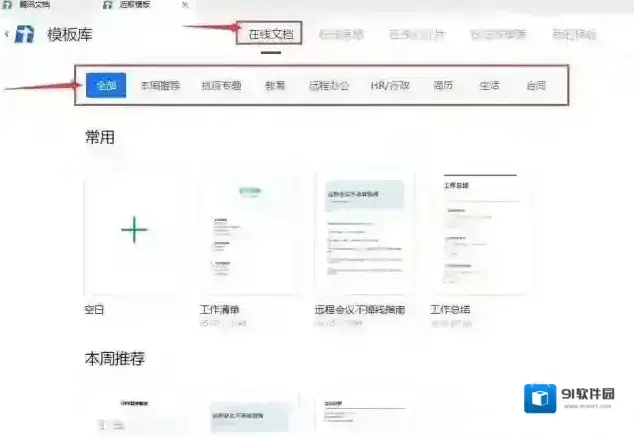
Task: Switch to the 腾讯文档 browser tab
Action: 35,5
